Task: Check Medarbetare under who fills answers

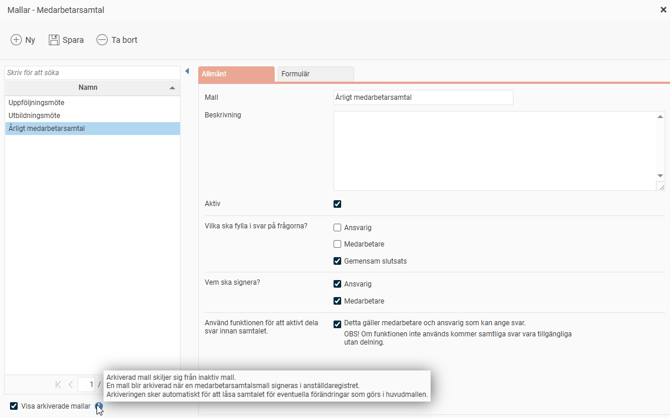Action: [x=337, y=244]
